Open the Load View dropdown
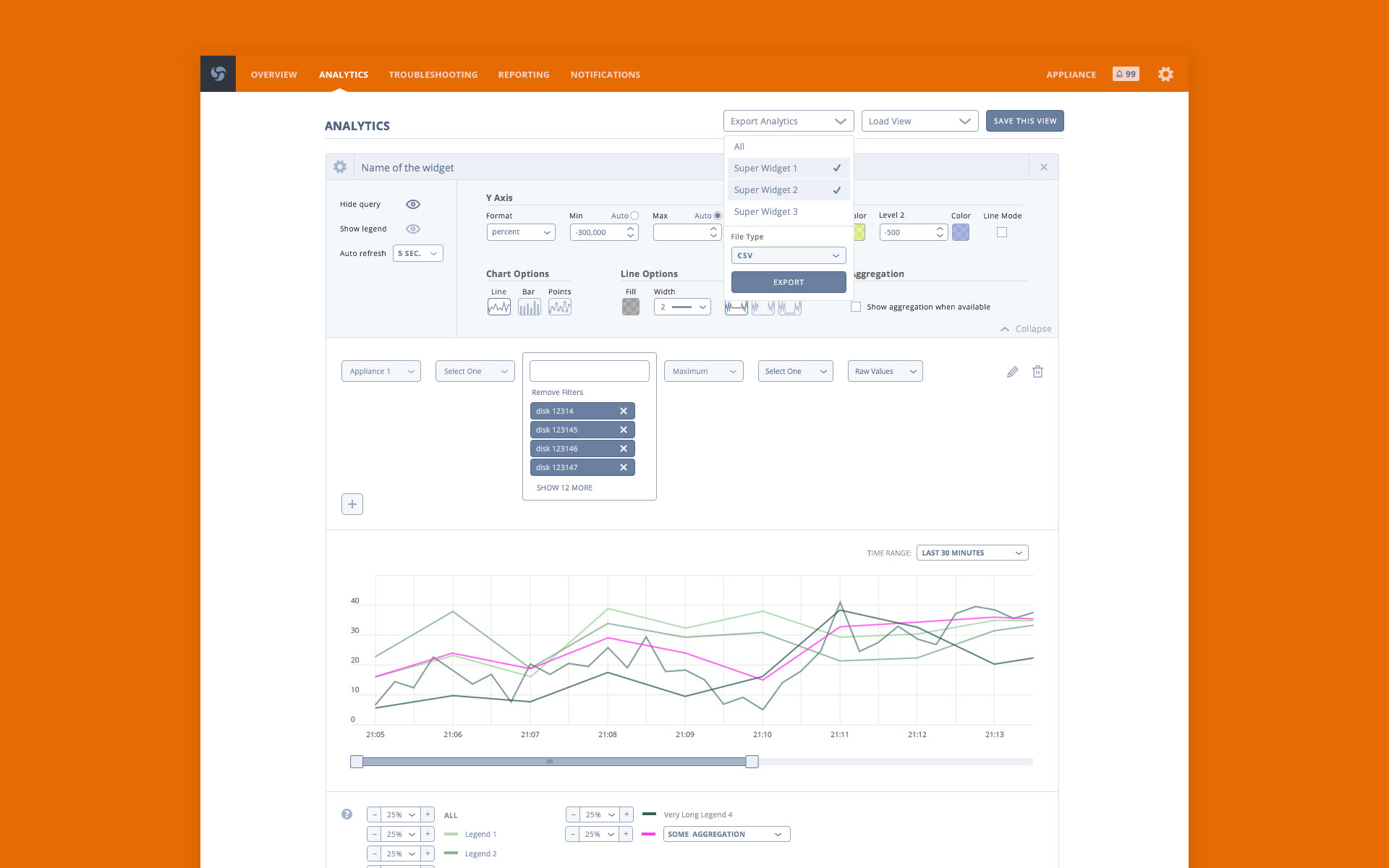 919,121
